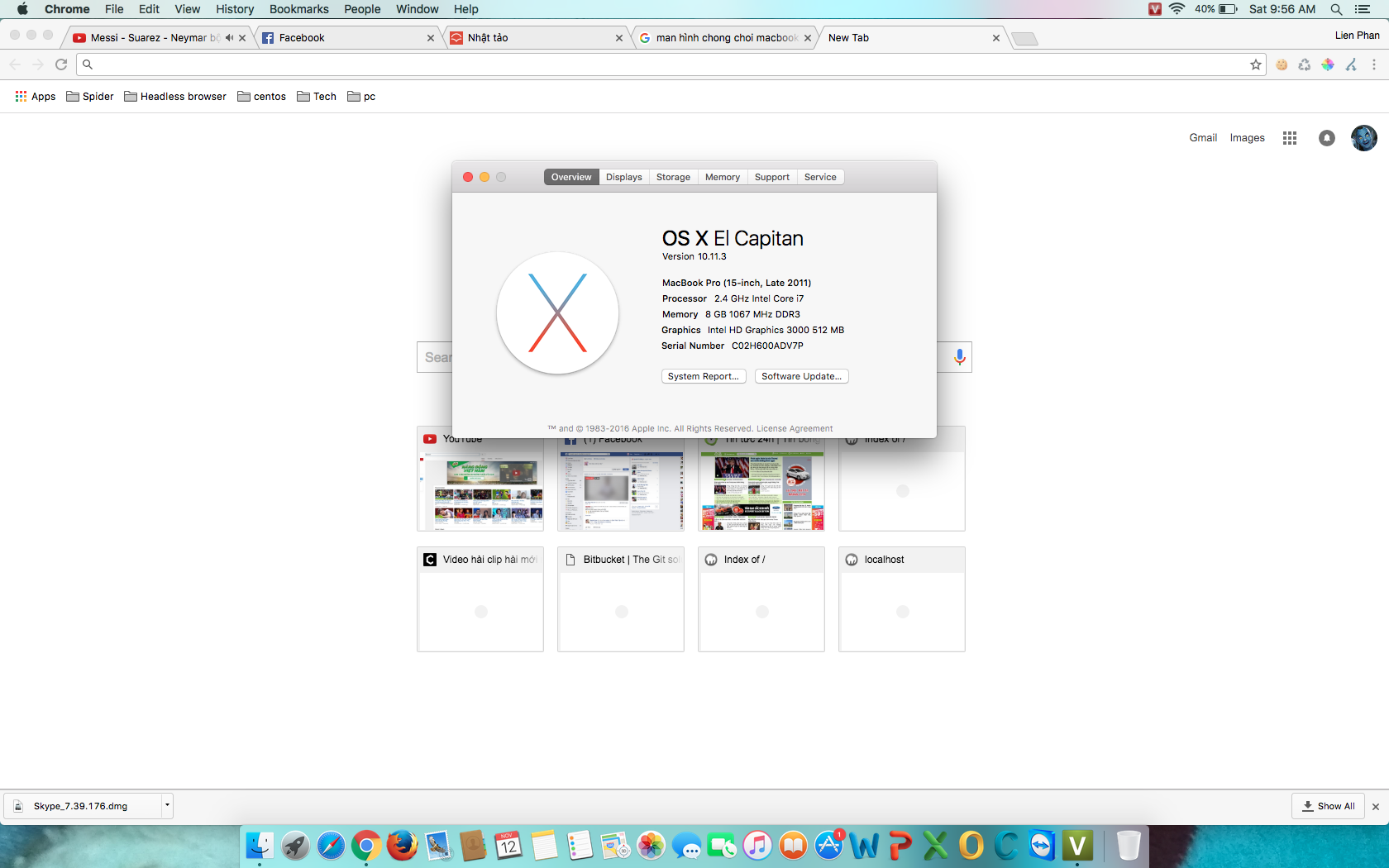Open the License Agreement link
This screenshot has width=1389, height=868.
coord(795,428)
